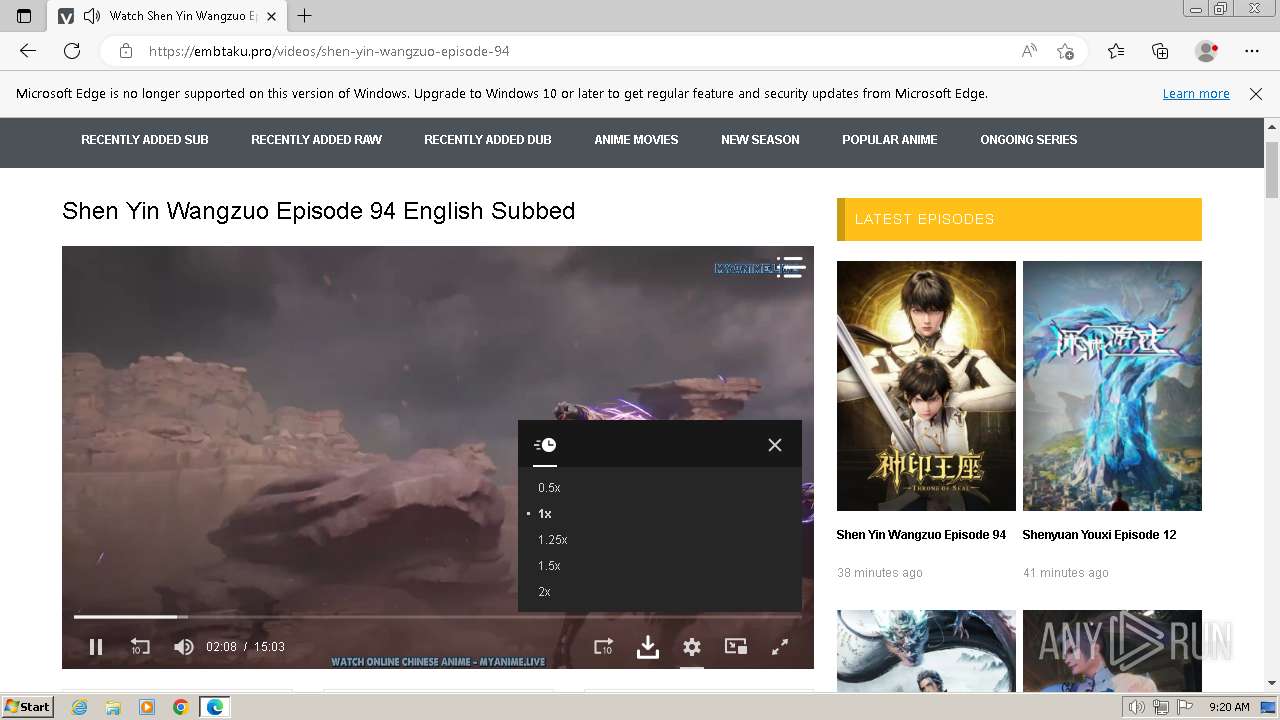
Task: Visit the Popular Anime page
Action: click(890, 140)
